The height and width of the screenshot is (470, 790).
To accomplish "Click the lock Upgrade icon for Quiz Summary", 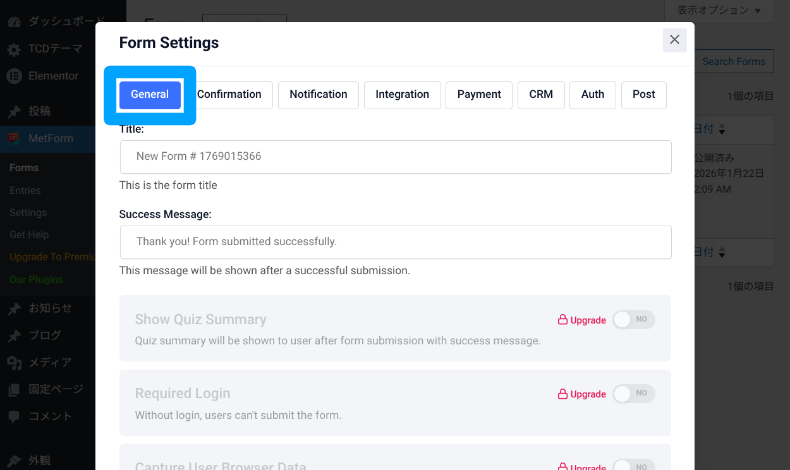I will point(562,320).
